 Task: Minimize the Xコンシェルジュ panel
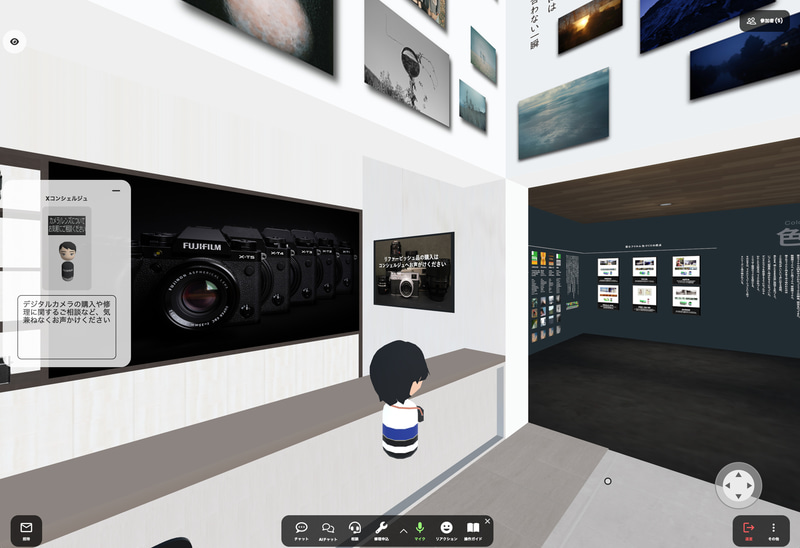tap(116, 190)
